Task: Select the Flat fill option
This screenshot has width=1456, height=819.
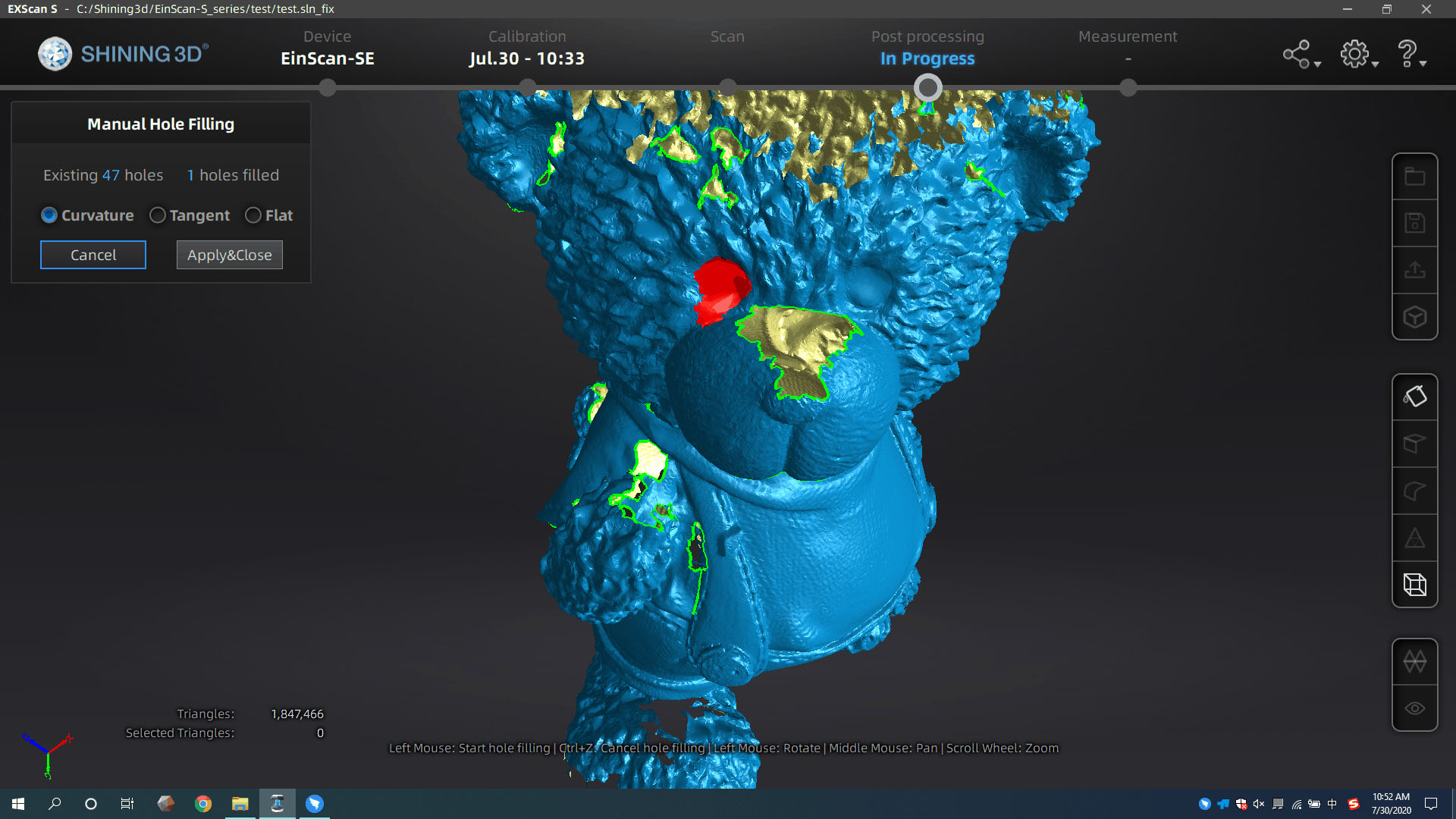Action: (268, 215)
